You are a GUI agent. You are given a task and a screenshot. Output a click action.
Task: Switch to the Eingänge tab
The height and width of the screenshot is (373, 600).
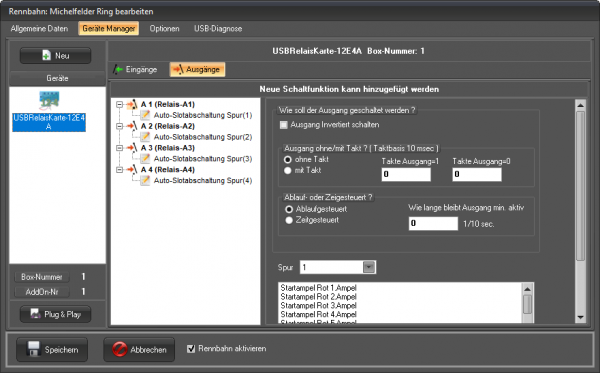click(135, 69)
